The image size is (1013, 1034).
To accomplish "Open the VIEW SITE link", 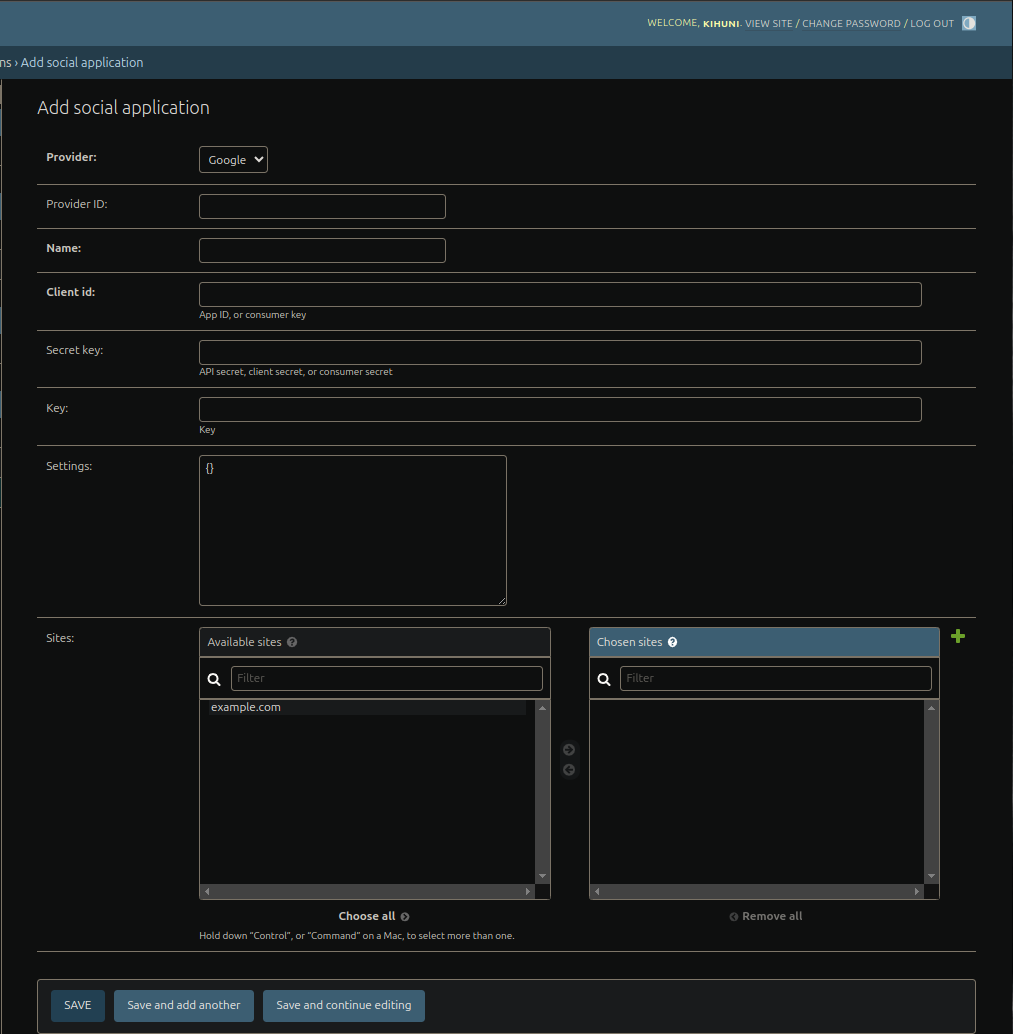I will (768, 24).
